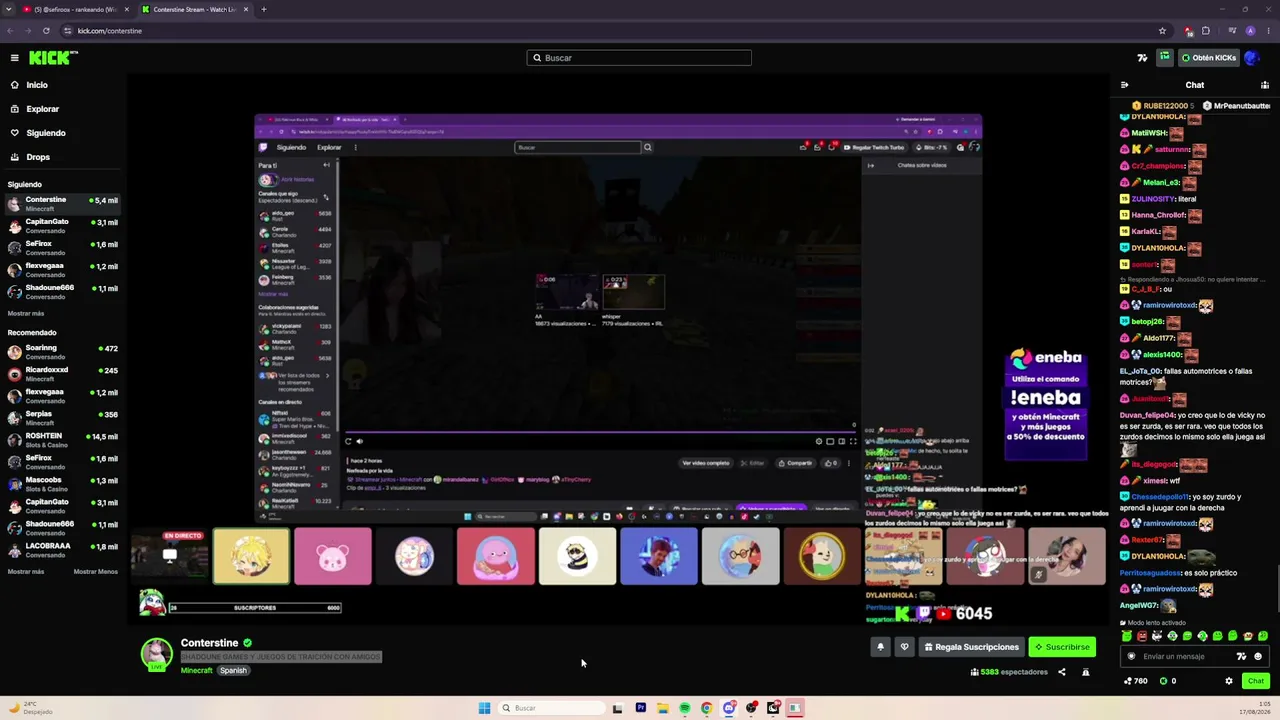The height and width of the screenshot is (720, 1280).
Task: Report the stream using the siren icon
Action: click(x=1086, y=672)
